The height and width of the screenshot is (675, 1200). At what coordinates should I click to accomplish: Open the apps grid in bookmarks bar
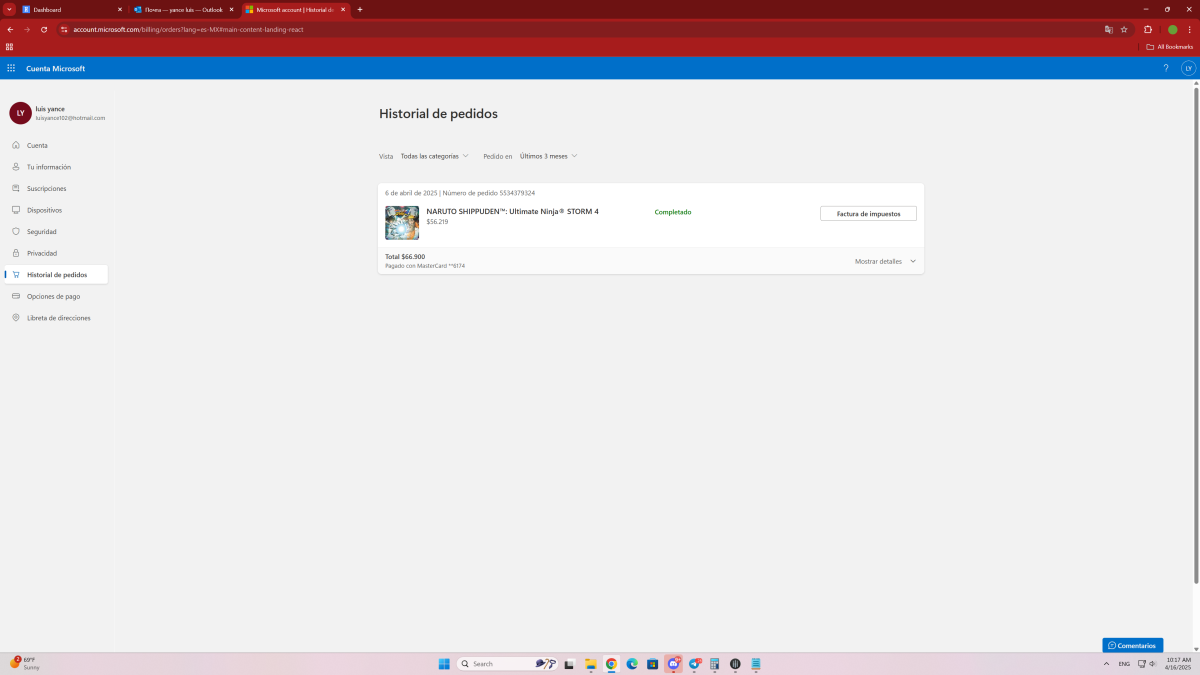(x=9, y=46)
